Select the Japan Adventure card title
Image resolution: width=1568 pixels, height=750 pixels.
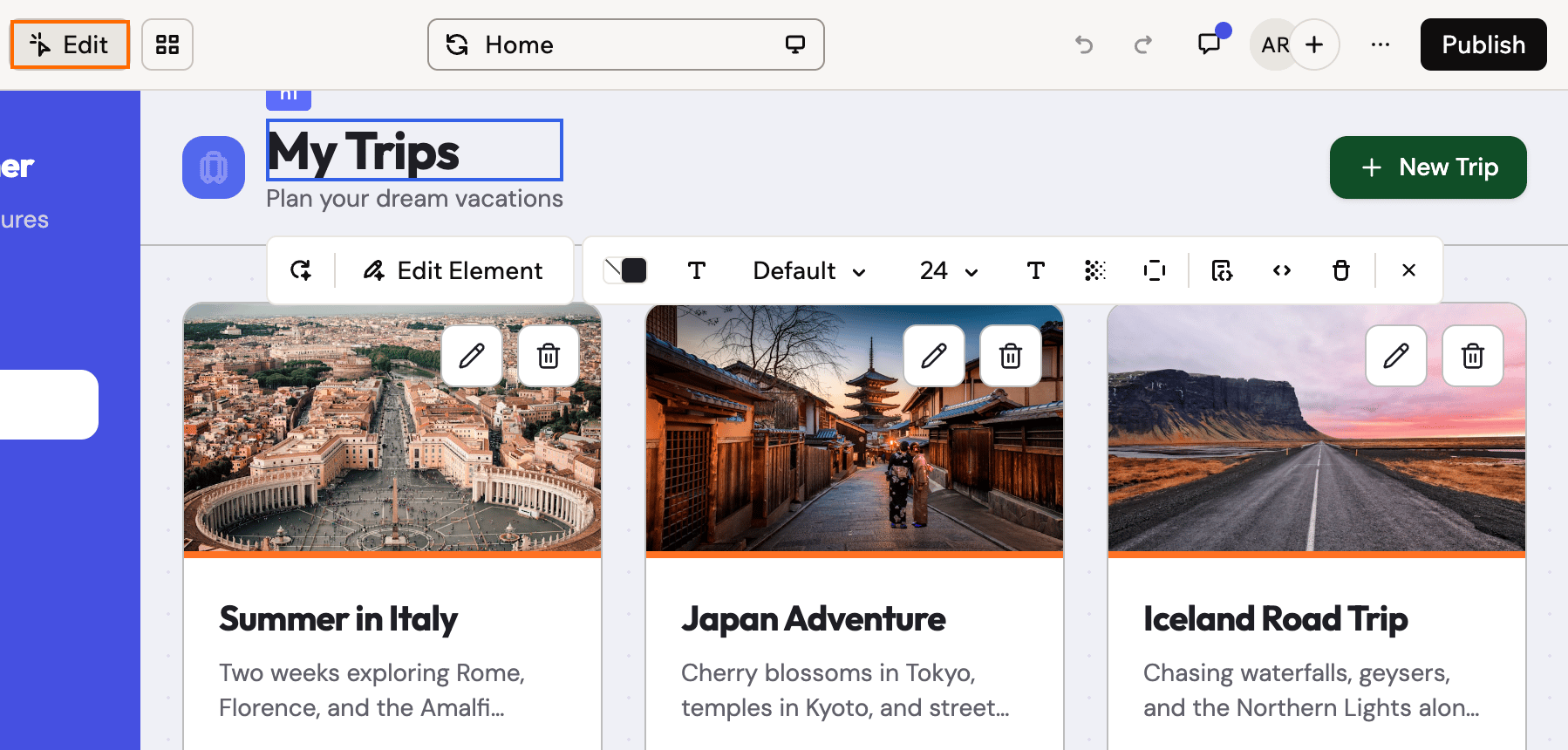[814, 619]
